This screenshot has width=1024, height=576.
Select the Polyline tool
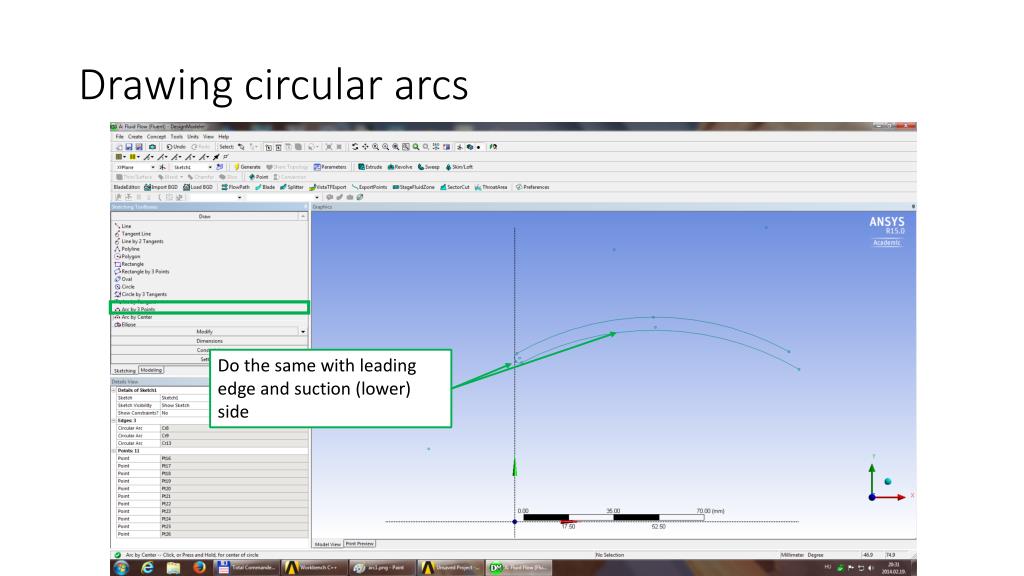click(127, 249)
